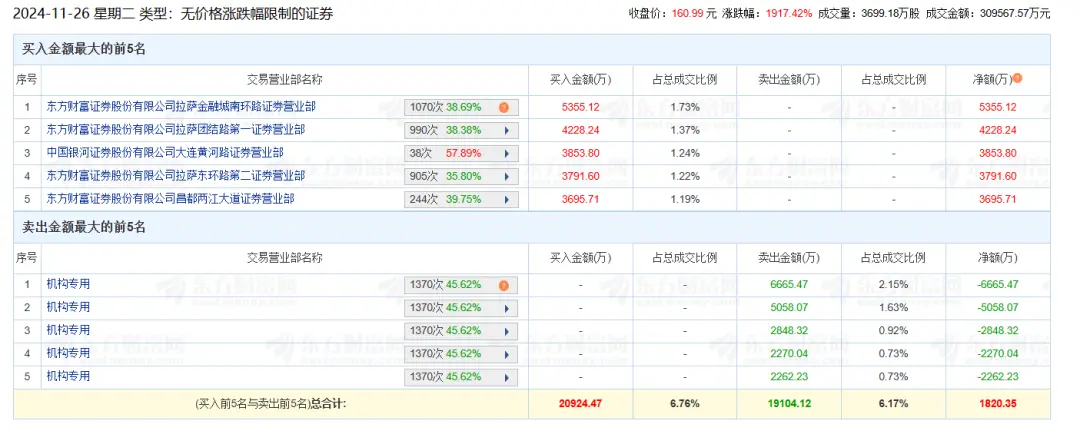Screen dimensions: 1080x434
Task: Click the net amount -5058.07
Action: coord(997,307)
